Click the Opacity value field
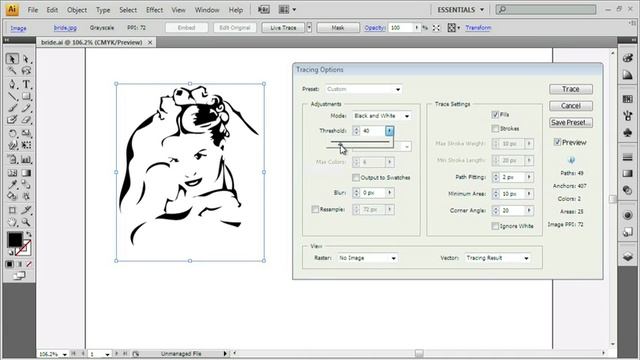 pos(402,28)
